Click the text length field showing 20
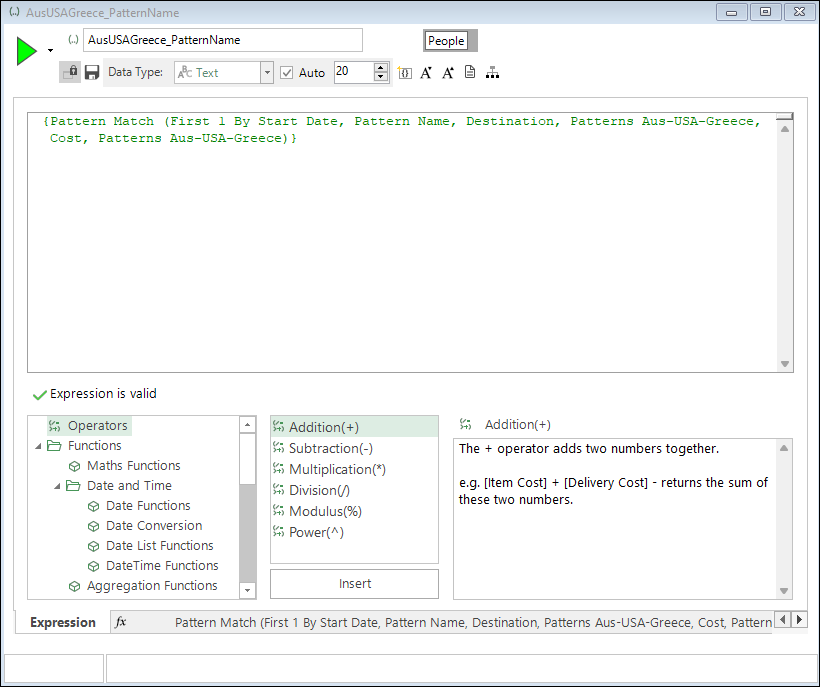This screenshot has width=820, height=687. (354, 72)
